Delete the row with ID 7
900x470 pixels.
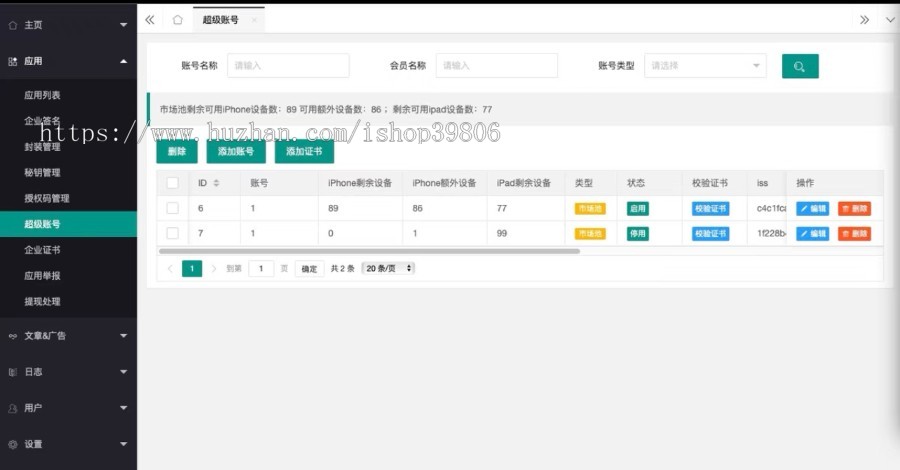[854, 234]
